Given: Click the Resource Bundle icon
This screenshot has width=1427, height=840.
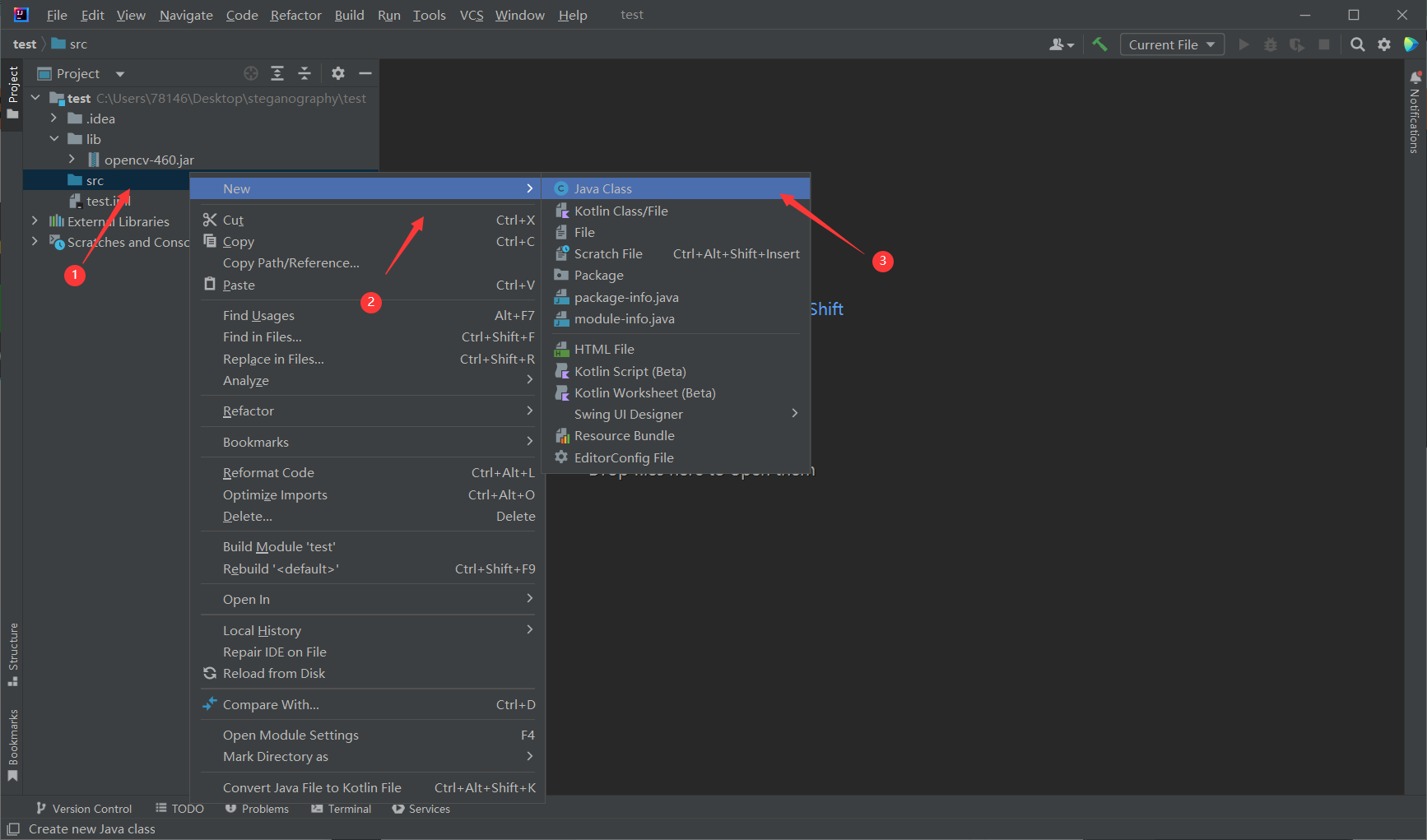Looking at the screenshot, I should 562,435.
